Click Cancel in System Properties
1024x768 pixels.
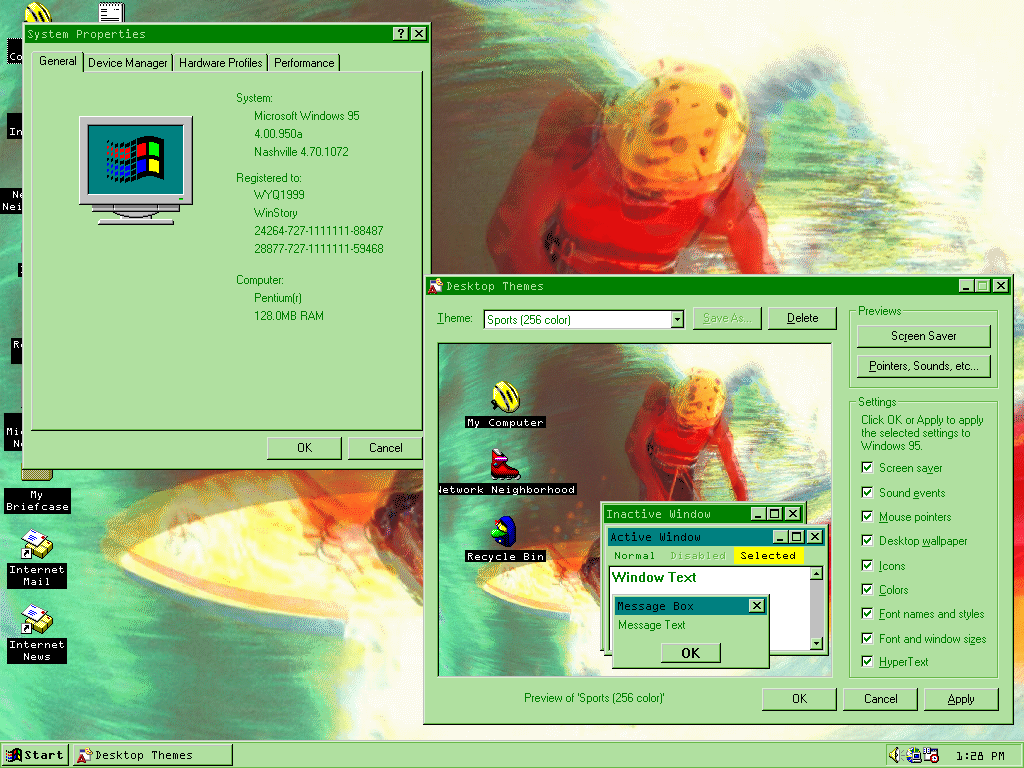[x=385, y=448]
